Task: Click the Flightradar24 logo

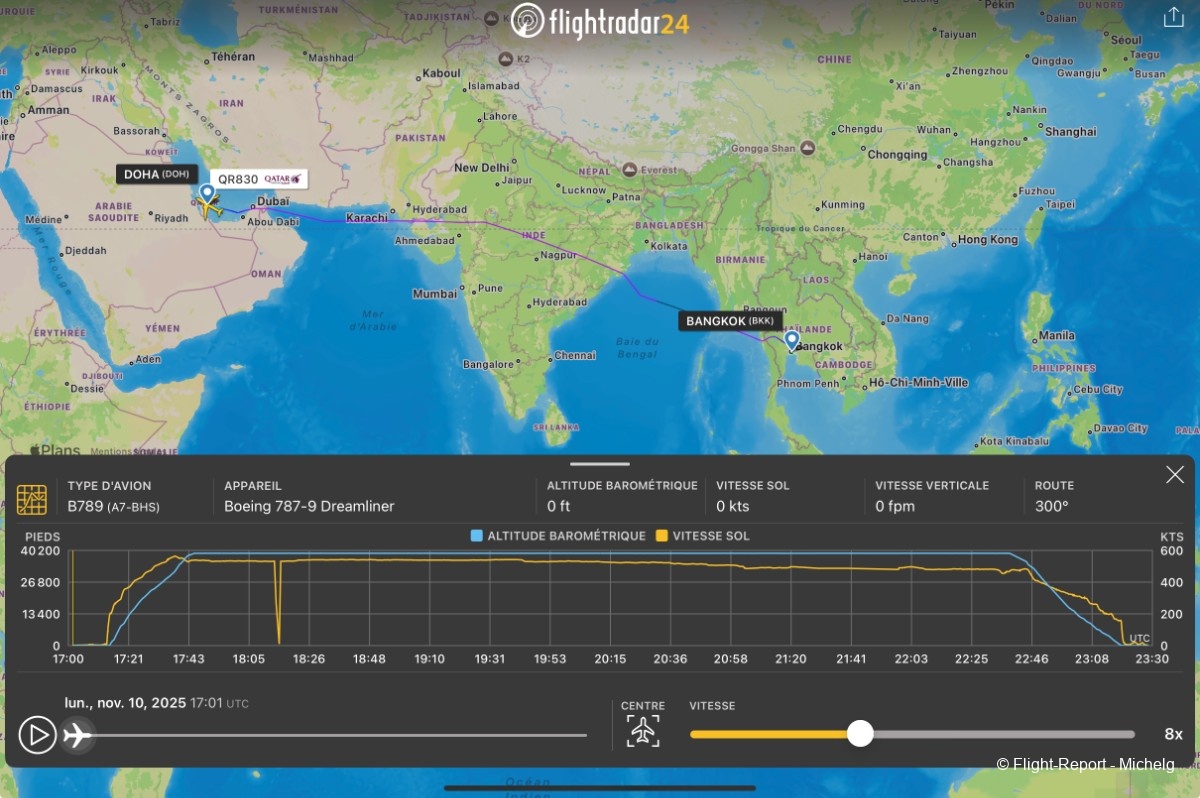Action: pyautogui.click(x=600, y=22)
